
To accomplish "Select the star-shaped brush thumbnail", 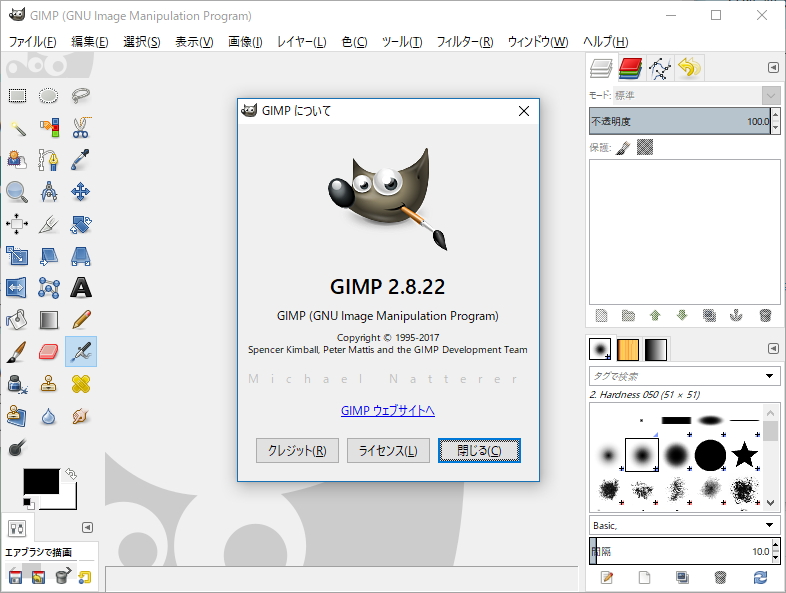I will click(x=744, y=455).
